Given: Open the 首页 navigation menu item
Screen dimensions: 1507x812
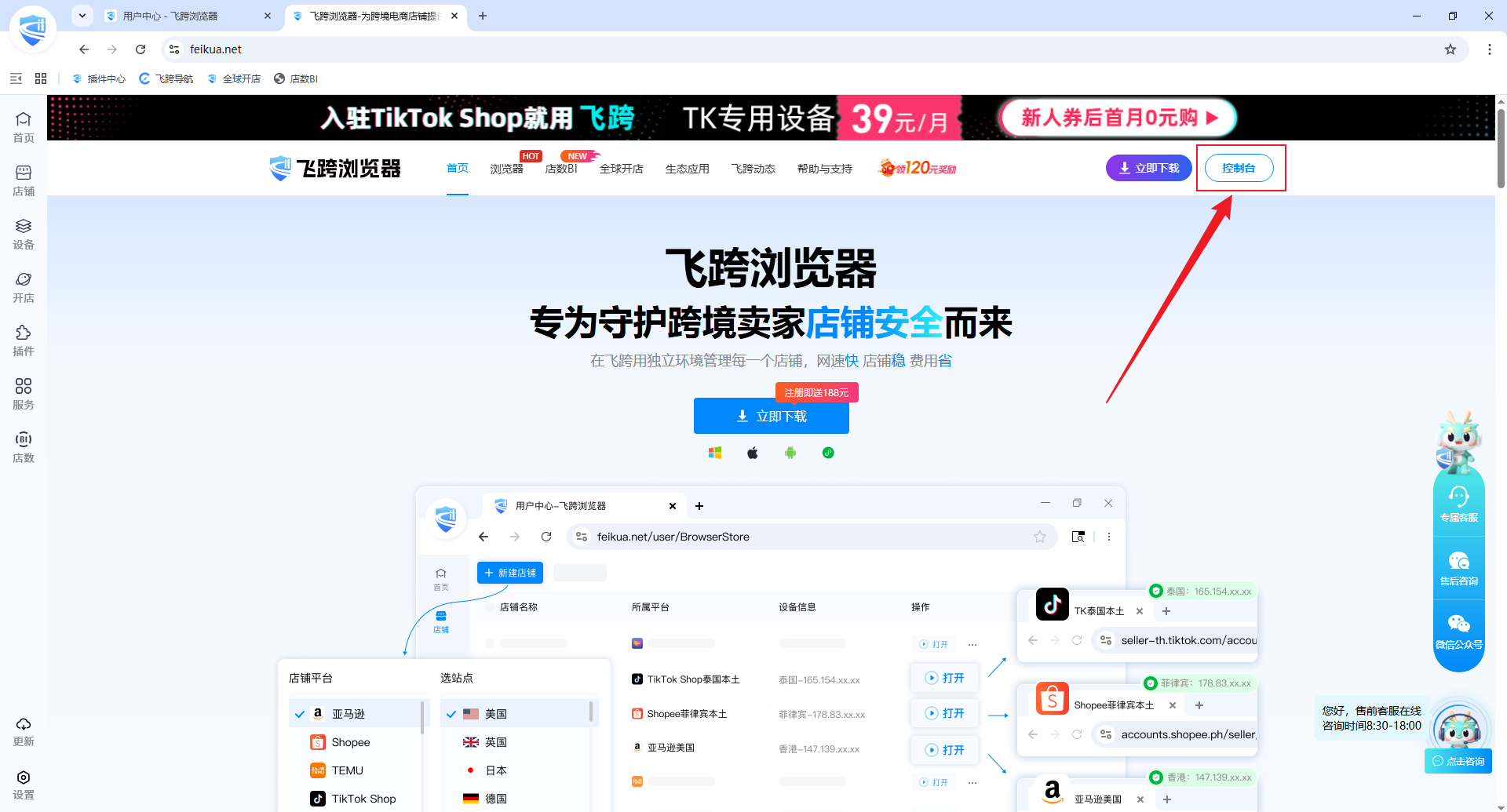Looking at the screenshot, I should pyautogui.click(x=458, y=168).
